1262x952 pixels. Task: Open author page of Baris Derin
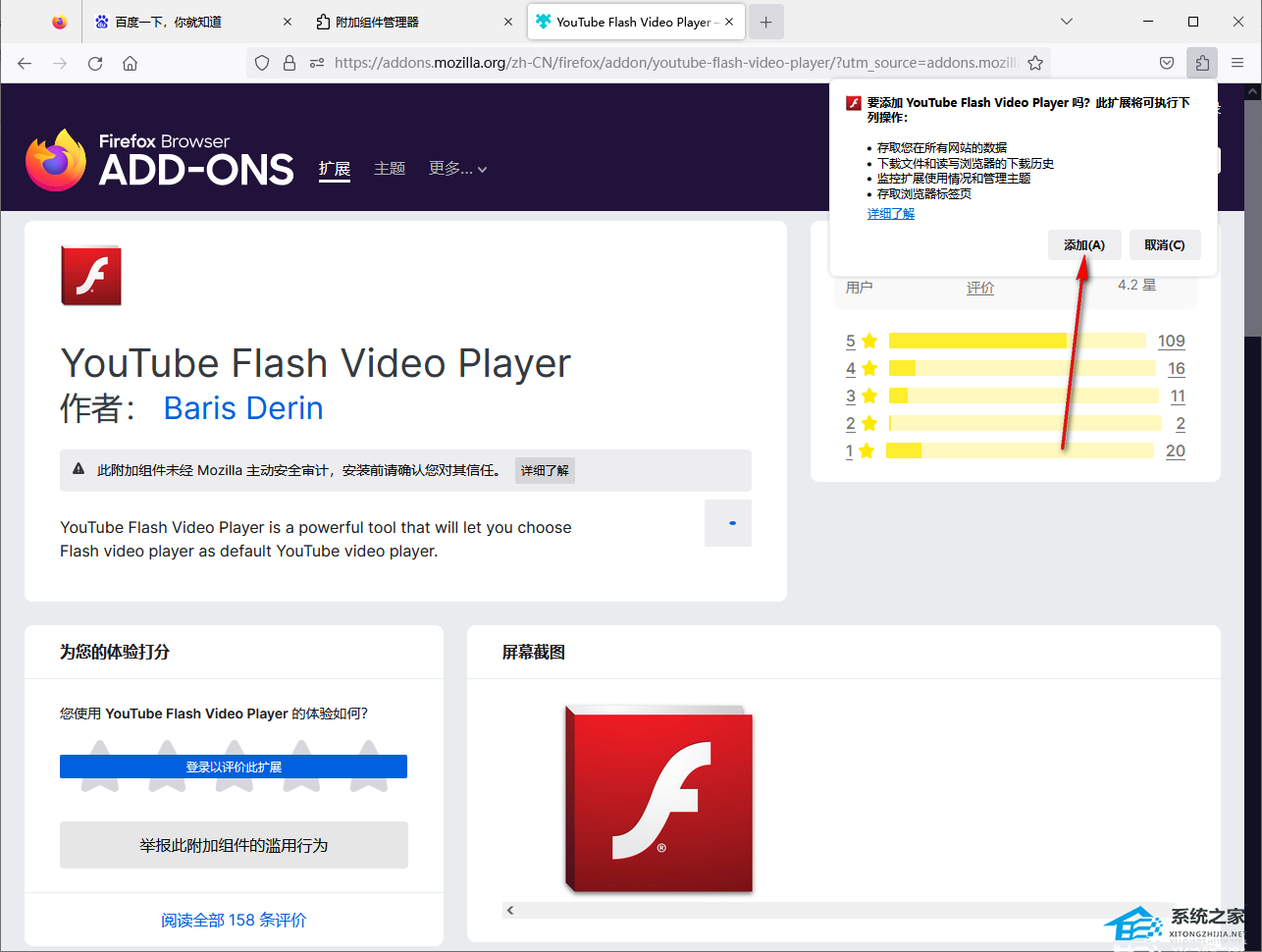242,408
